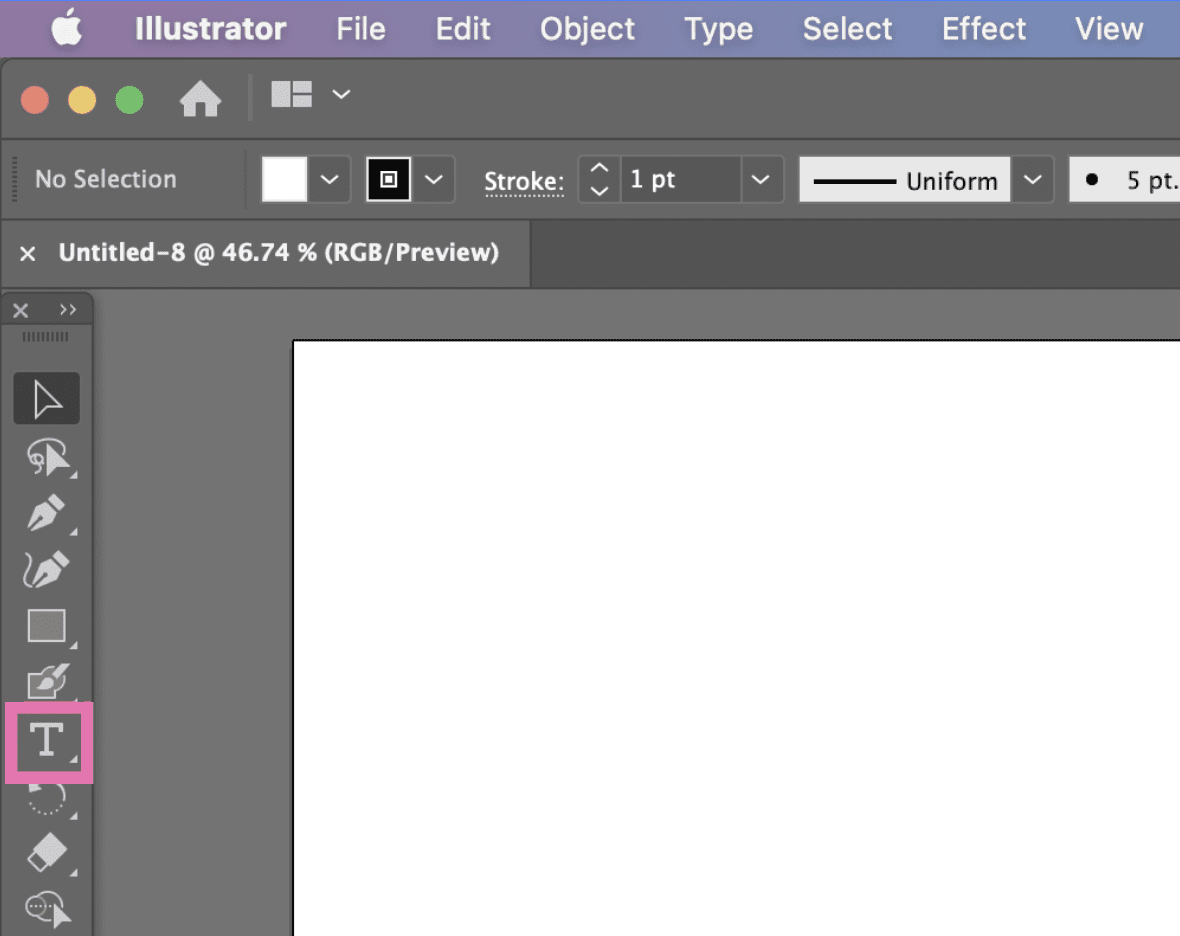
Task: Expand the stroke weight dropdown
Action: [x=761, y=179]
